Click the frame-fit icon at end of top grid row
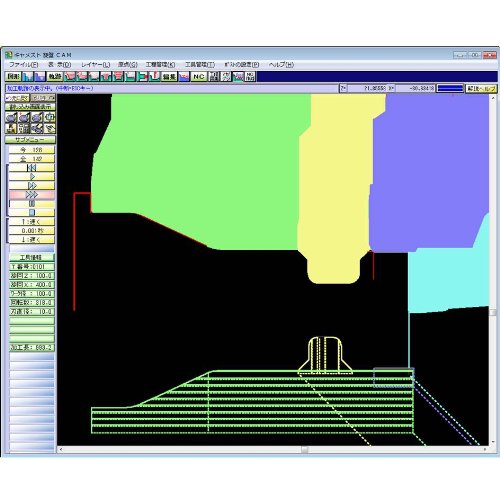Image resolution: width=500 pixels, height=500 pixels. tap(50, 117)
